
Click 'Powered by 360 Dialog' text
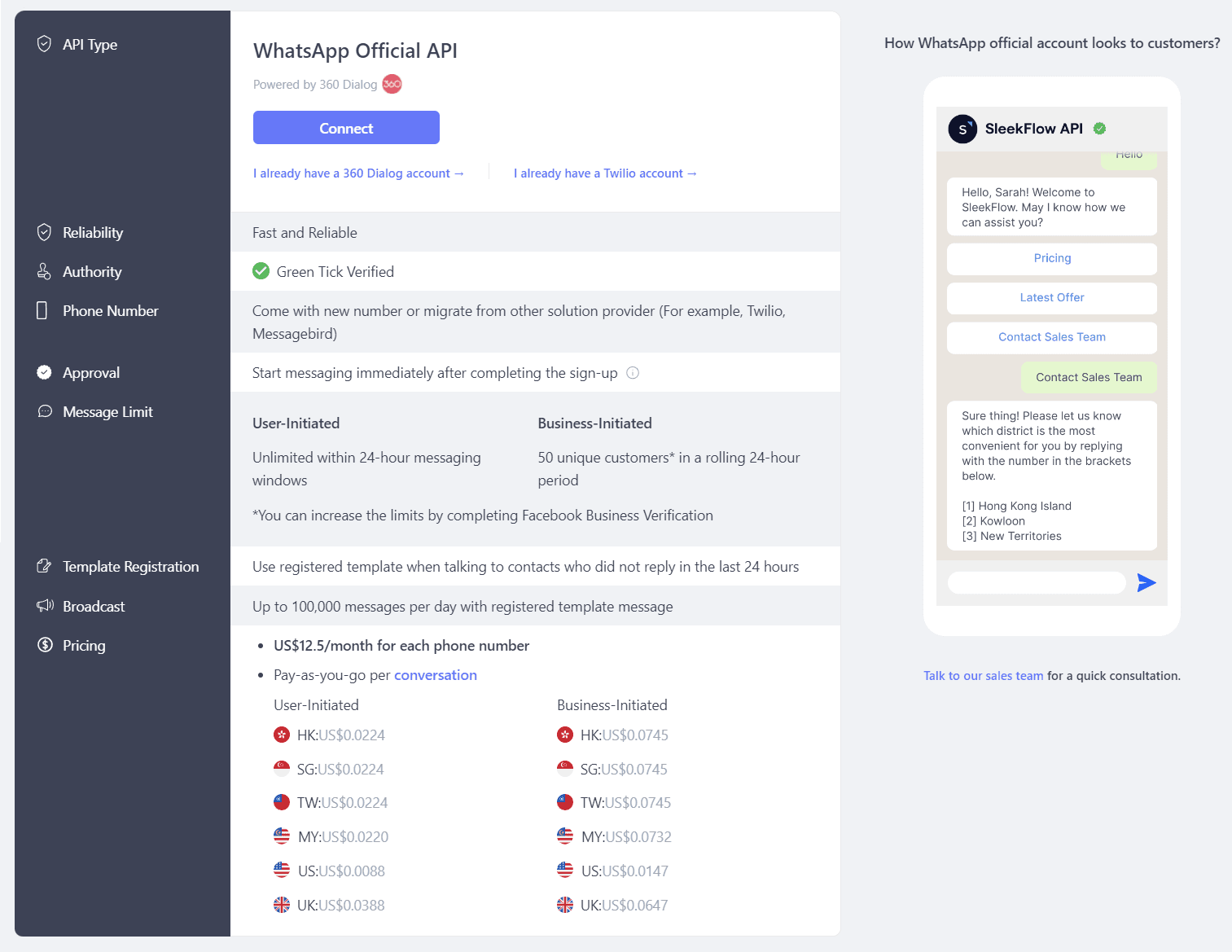pyautogui.click(x=315, y=84)
